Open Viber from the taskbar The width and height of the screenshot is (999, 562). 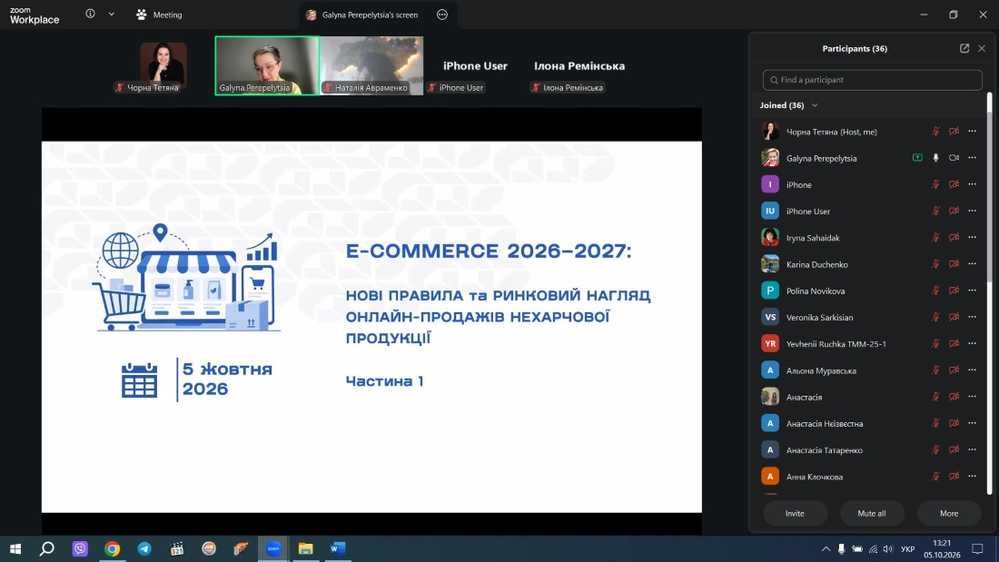coord(80,549)
